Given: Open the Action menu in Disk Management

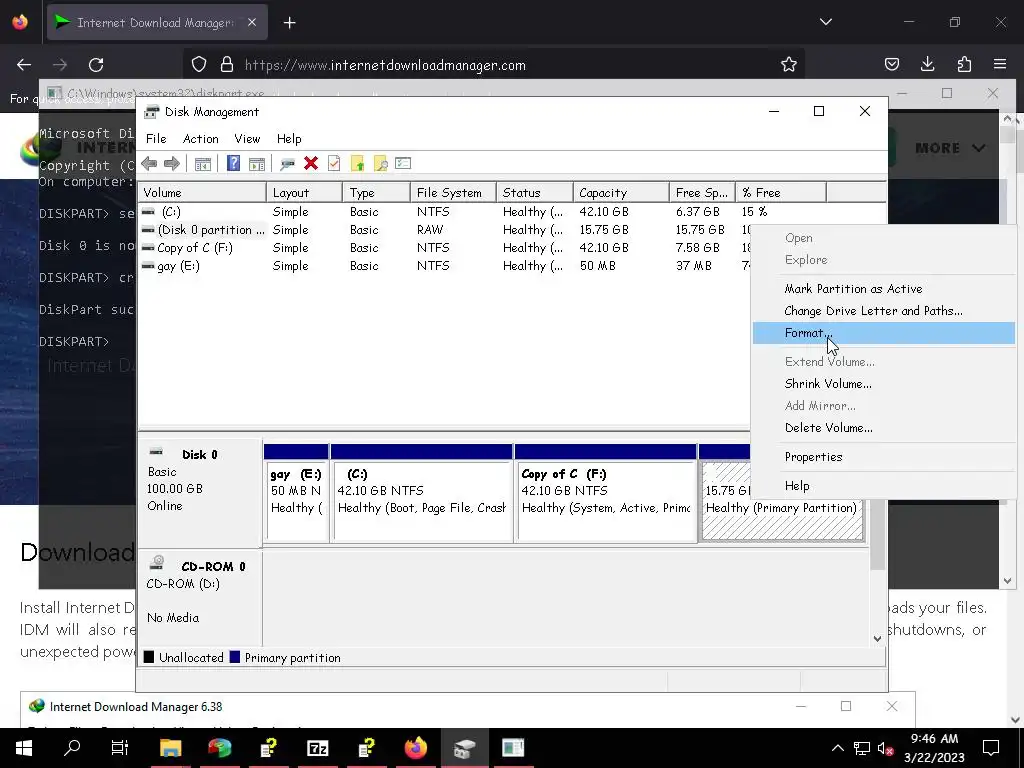Looking at the screenshot, I should (200, 138).
